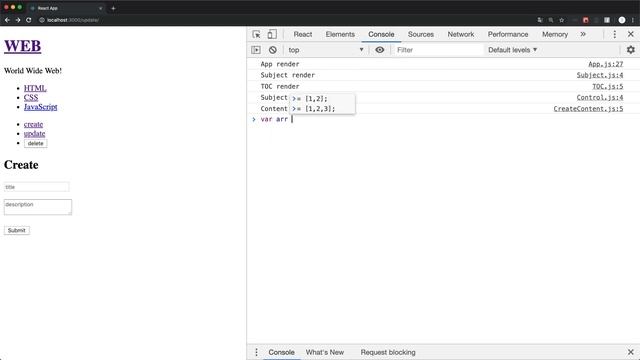
Task: Open CreateContent.js:5 source link
Action: coord(589,109)
